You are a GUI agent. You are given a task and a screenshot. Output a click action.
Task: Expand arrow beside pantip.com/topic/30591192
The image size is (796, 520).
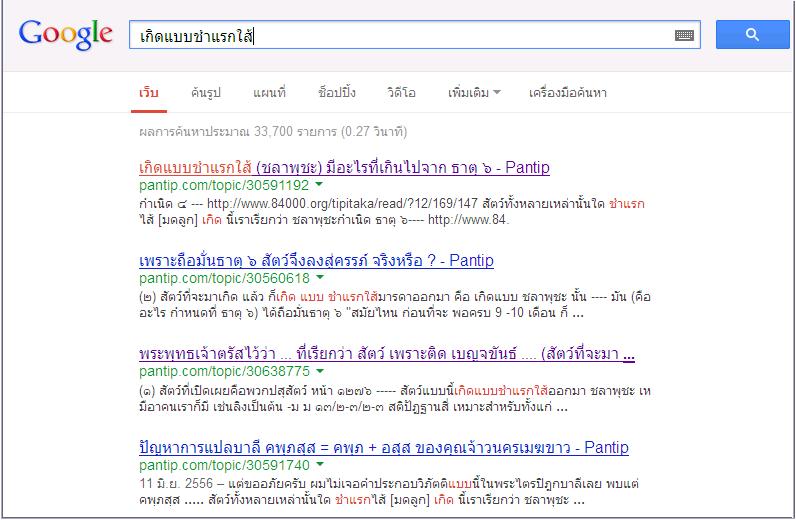point(319,184)
